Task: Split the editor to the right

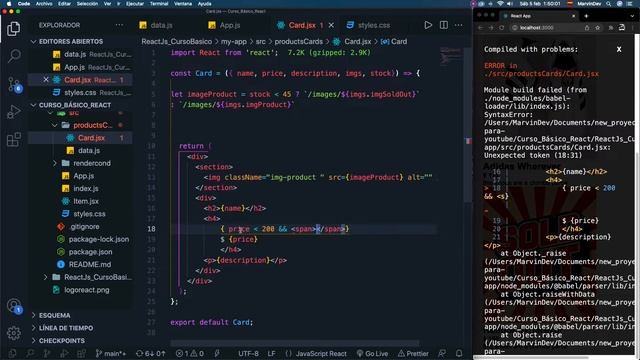Action: [x=444, y=25]
